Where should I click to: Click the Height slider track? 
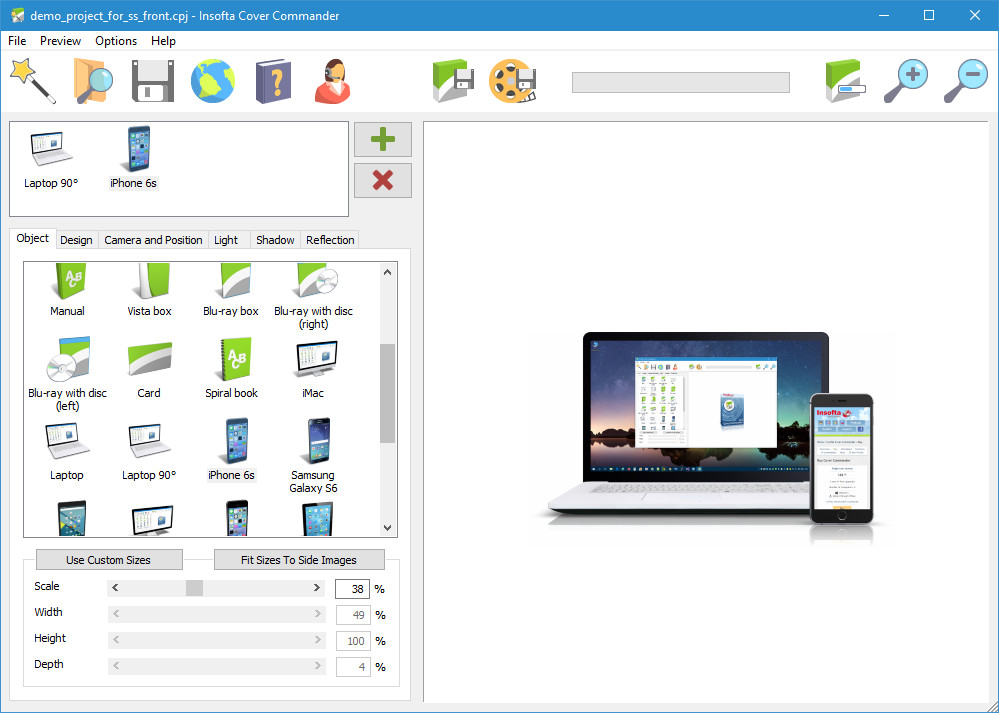pyautogui.click(x=217, y=640)
